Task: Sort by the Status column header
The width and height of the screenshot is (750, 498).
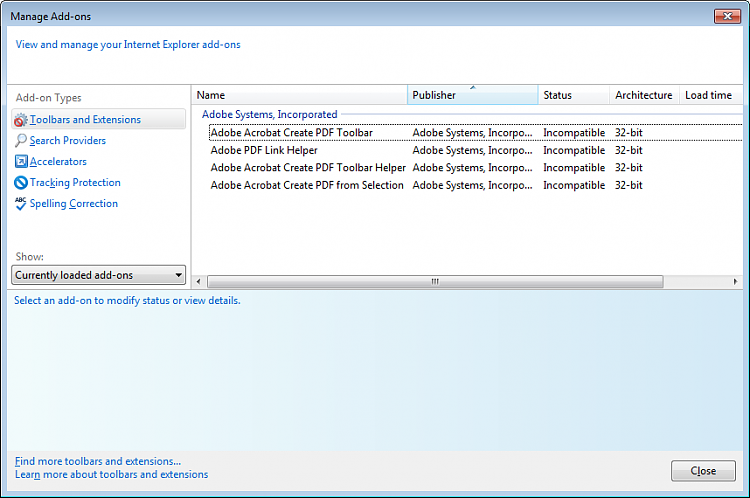Action: point(574,95)
